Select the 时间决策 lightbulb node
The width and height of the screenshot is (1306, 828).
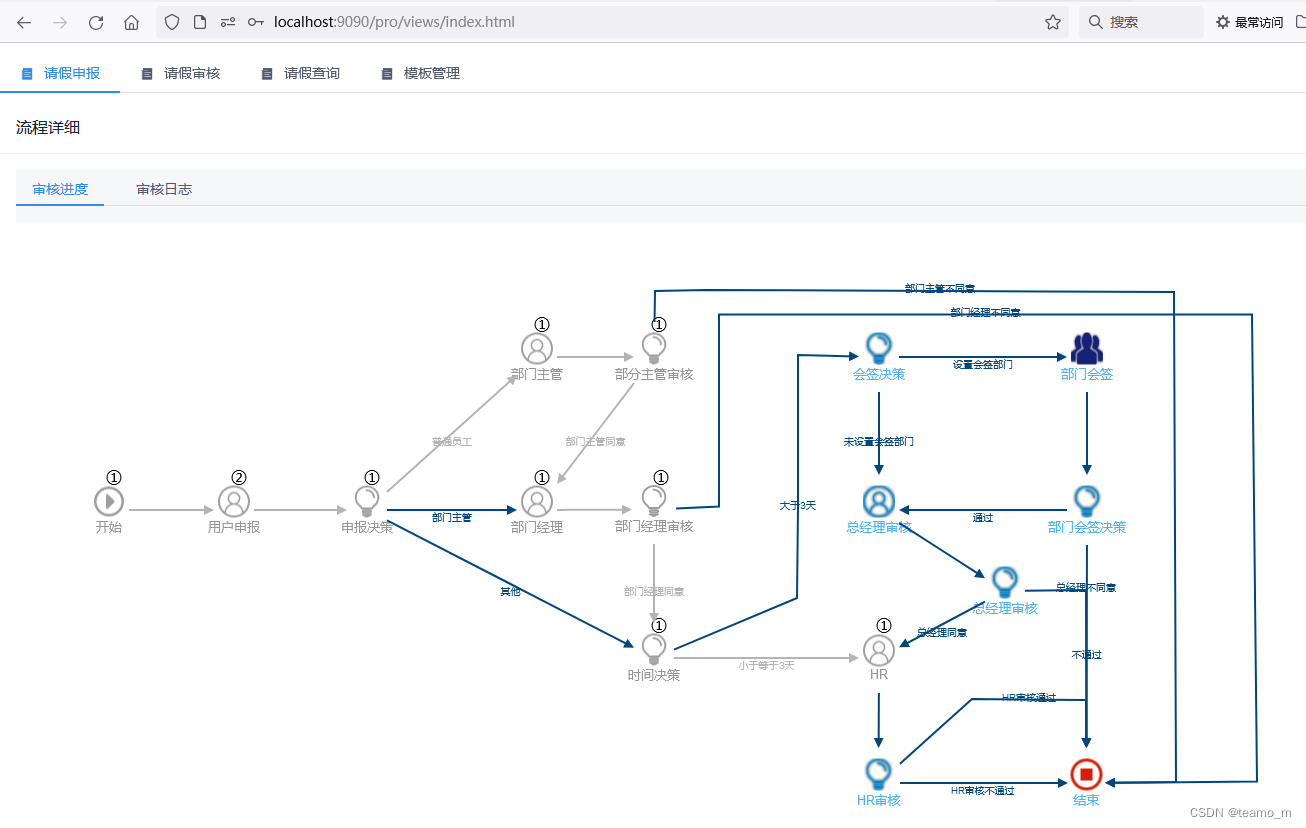point(654,650)
